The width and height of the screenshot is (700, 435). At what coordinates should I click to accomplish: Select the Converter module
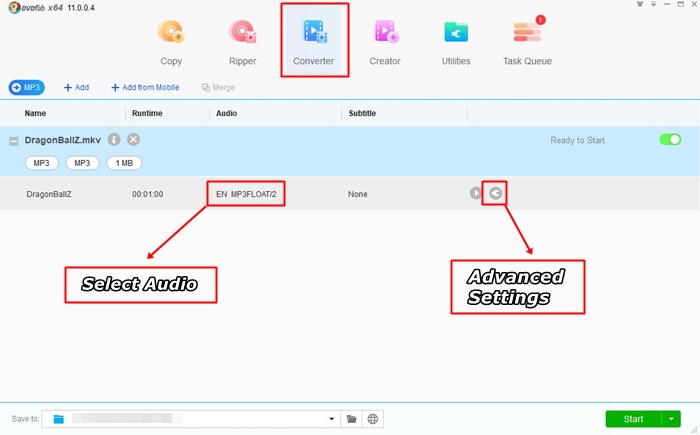click(x=314, y=42)
